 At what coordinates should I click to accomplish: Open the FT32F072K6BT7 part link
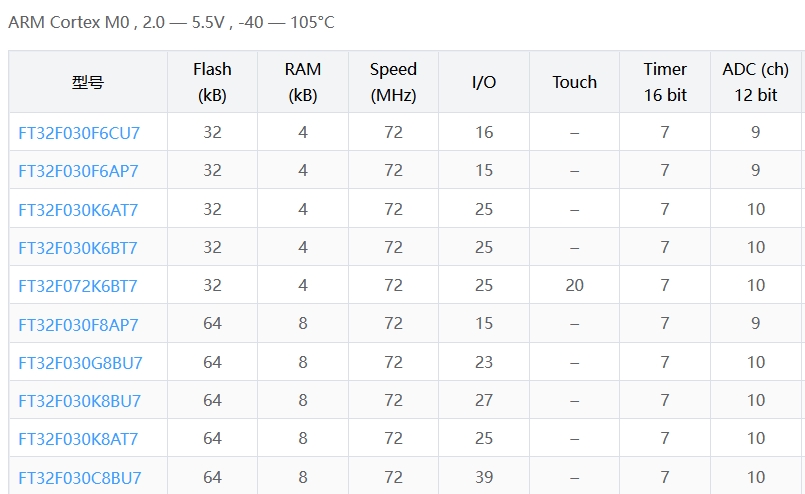tap(78, 286)
